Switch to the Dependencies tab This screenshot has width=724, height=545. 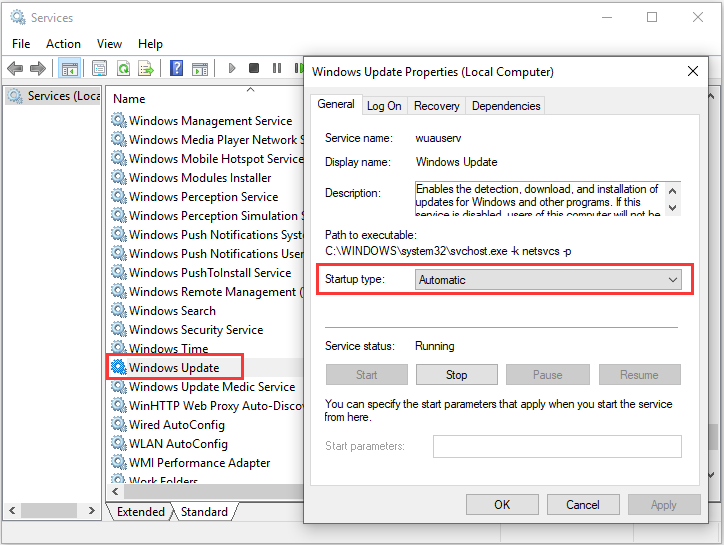(x=506, y=106)
